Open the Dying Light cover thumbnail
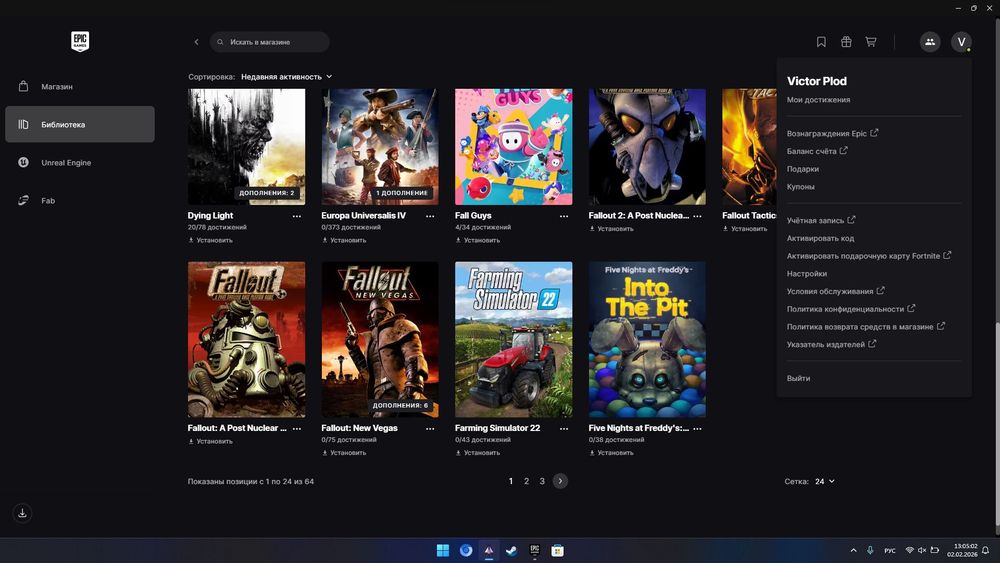 pyautogui.click(x=246, y=147)
